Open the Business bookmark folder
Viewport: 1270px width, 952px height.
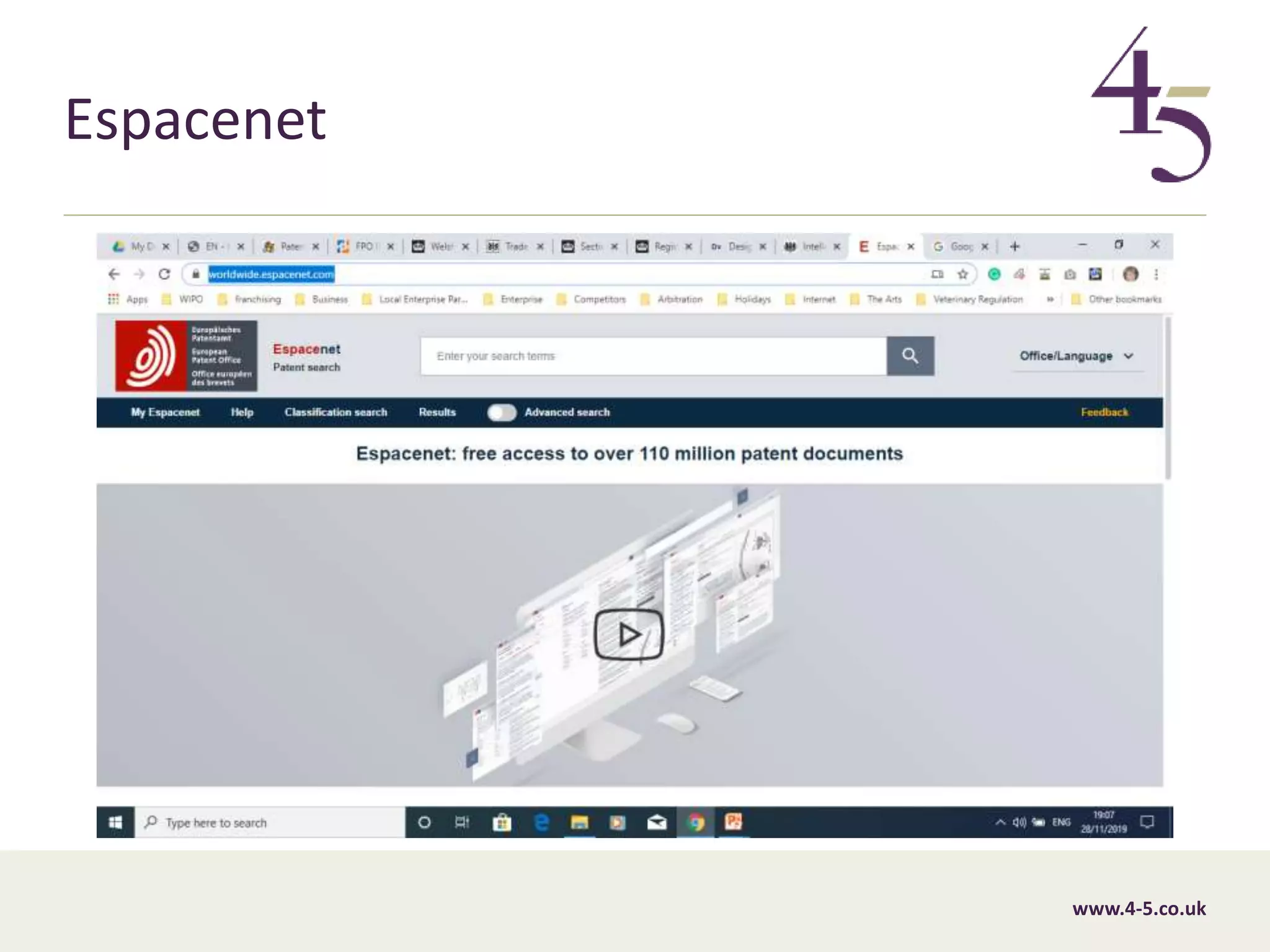tap(321, 299)
